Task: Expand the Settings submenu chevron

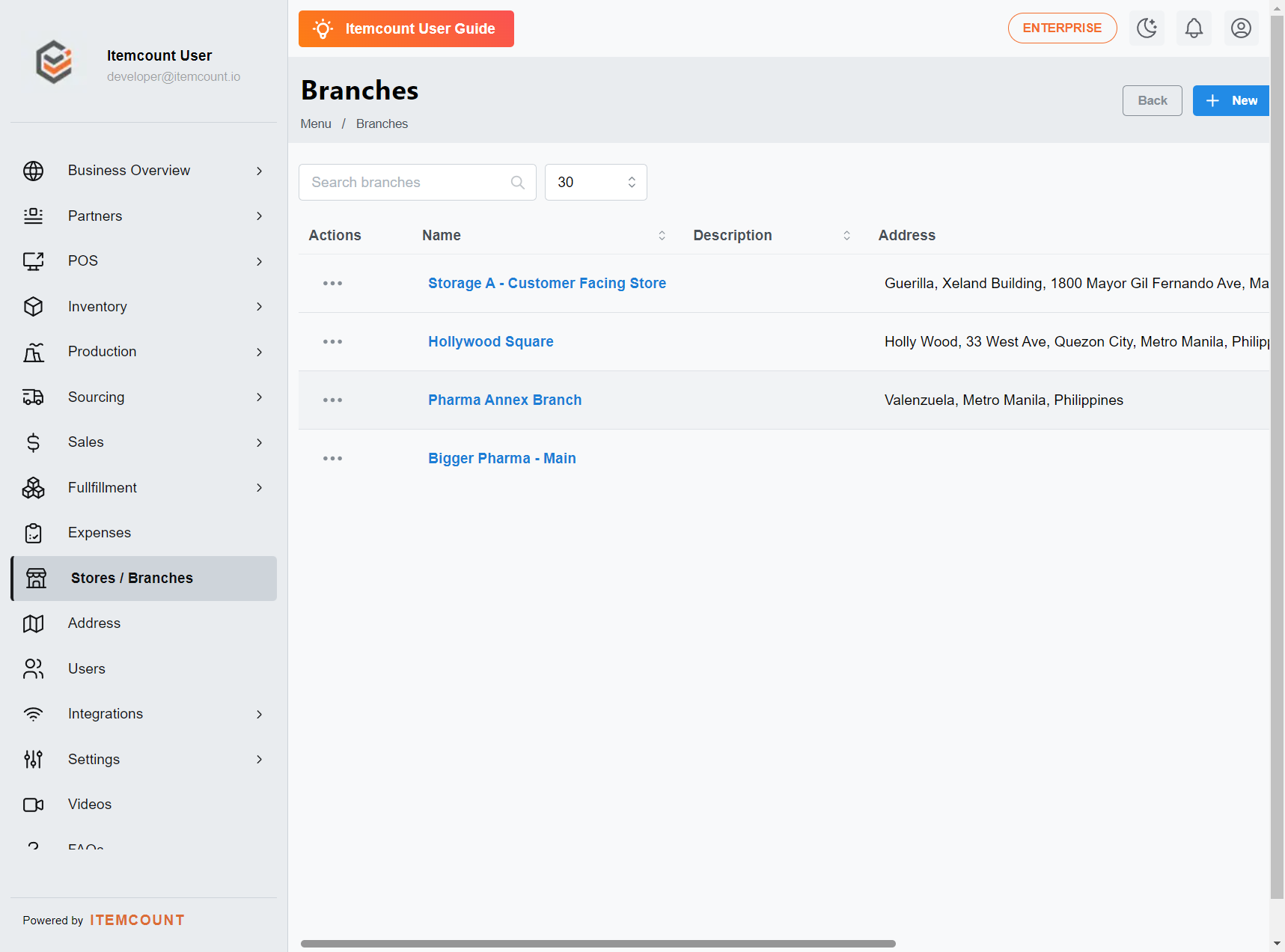Action: (259, 760)
